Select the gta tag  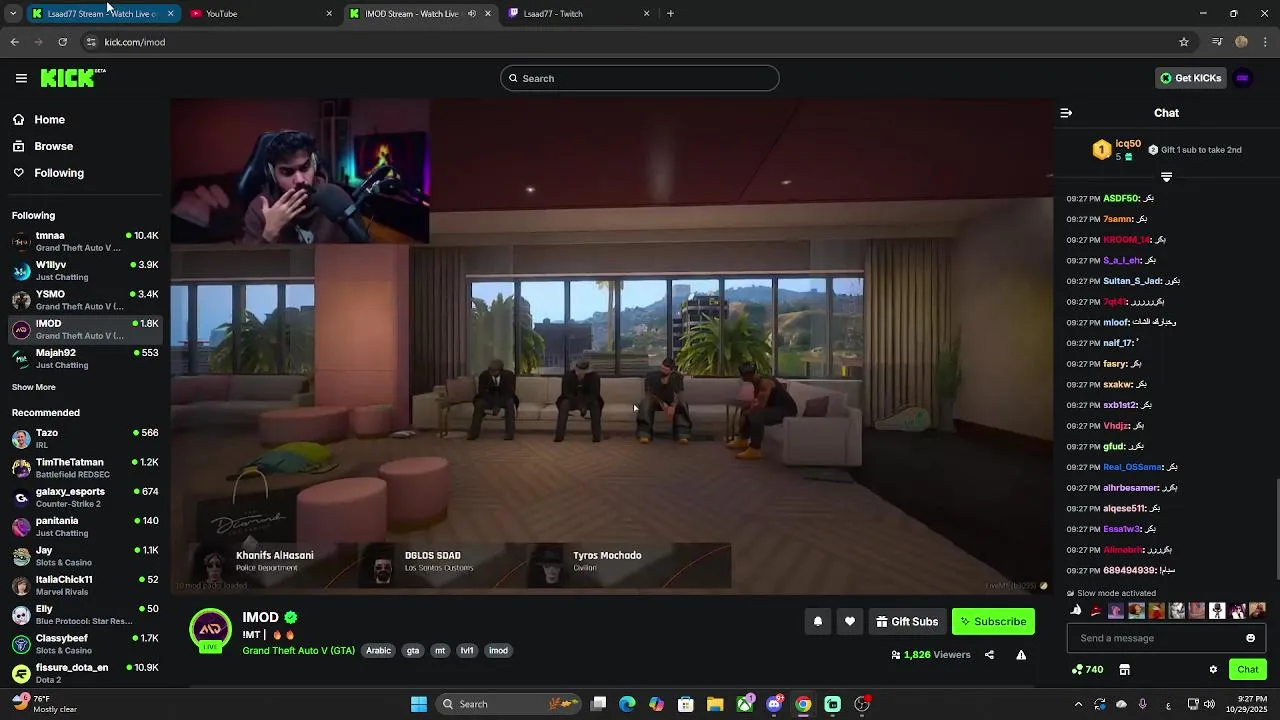[x=413, y=651]
